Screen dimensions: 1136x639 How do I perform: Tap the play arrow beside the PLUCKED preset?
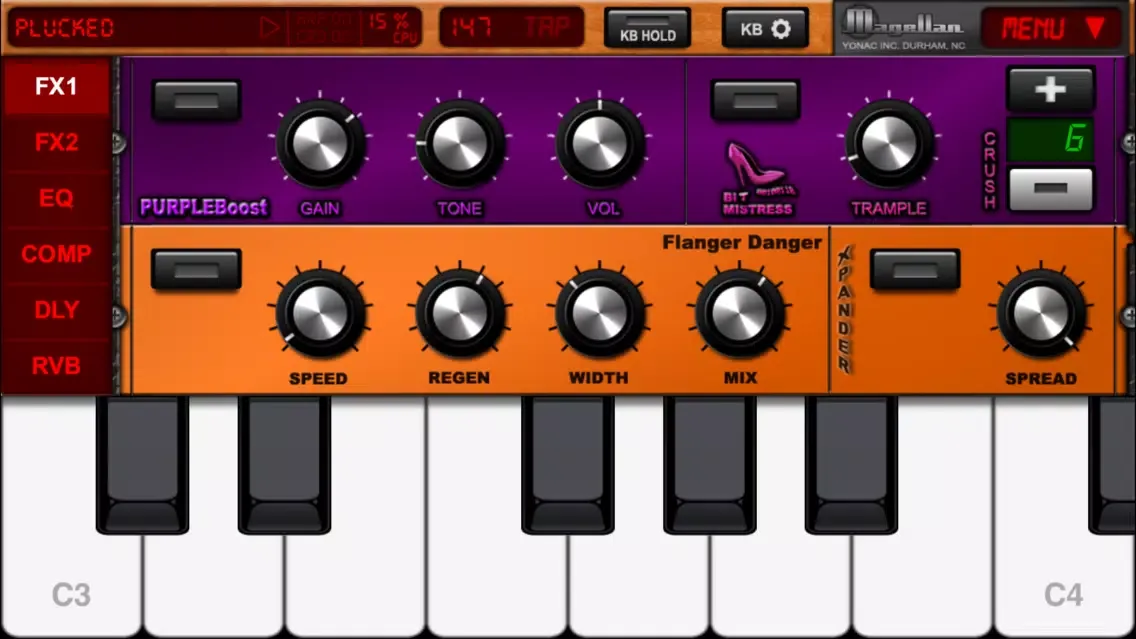point(270,28)
